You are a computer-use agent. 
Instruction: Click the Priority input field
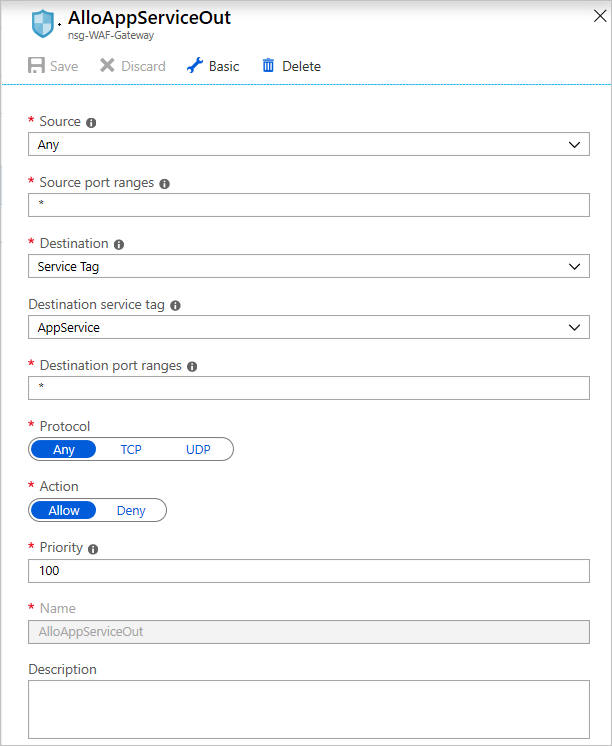(x=308, y=571)
